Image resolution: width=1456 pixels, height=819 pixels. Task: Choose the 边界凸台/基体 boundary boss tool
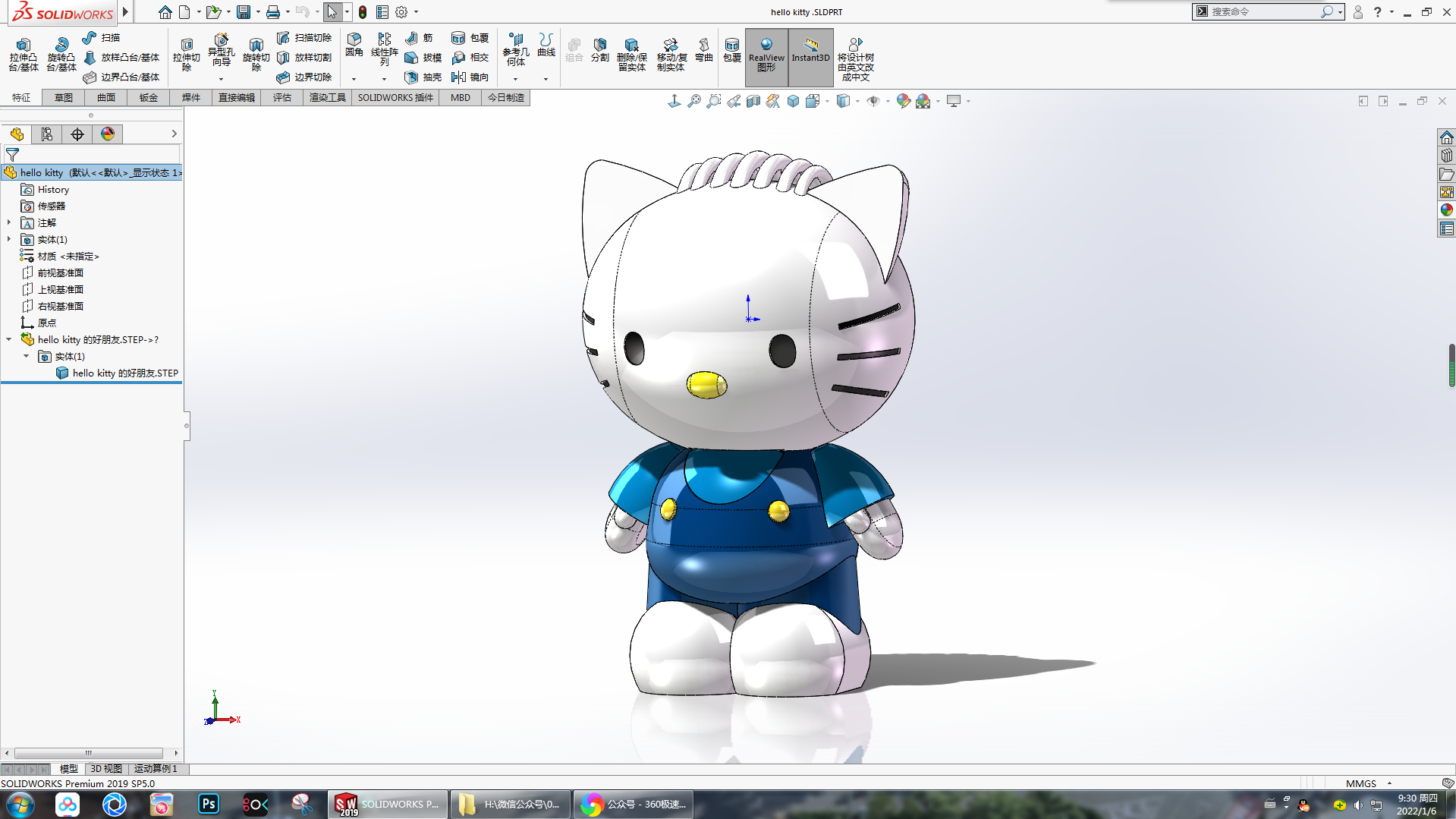(121, 77)
